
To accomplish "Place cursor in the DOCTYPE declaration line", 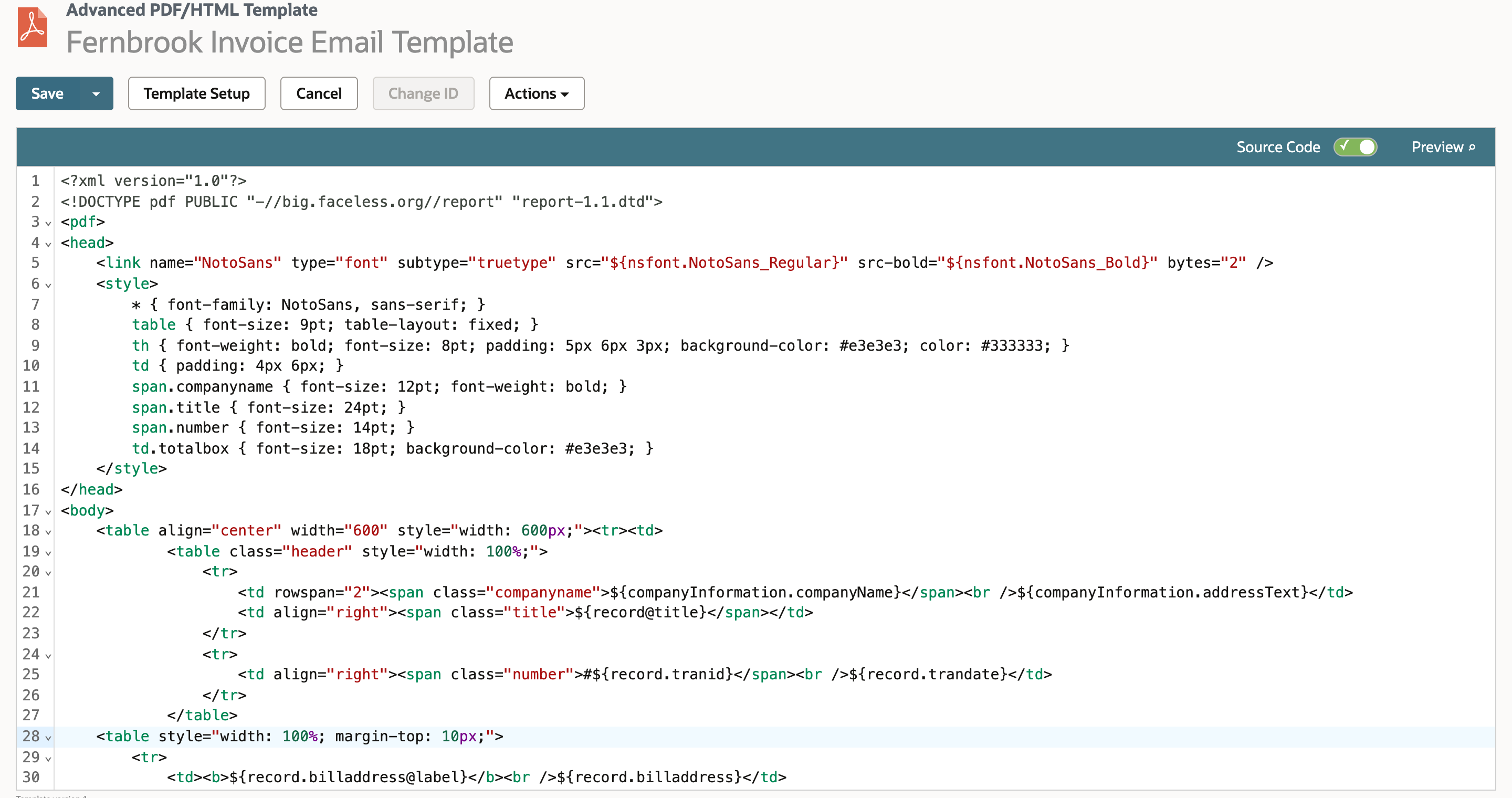I will 362,201.
